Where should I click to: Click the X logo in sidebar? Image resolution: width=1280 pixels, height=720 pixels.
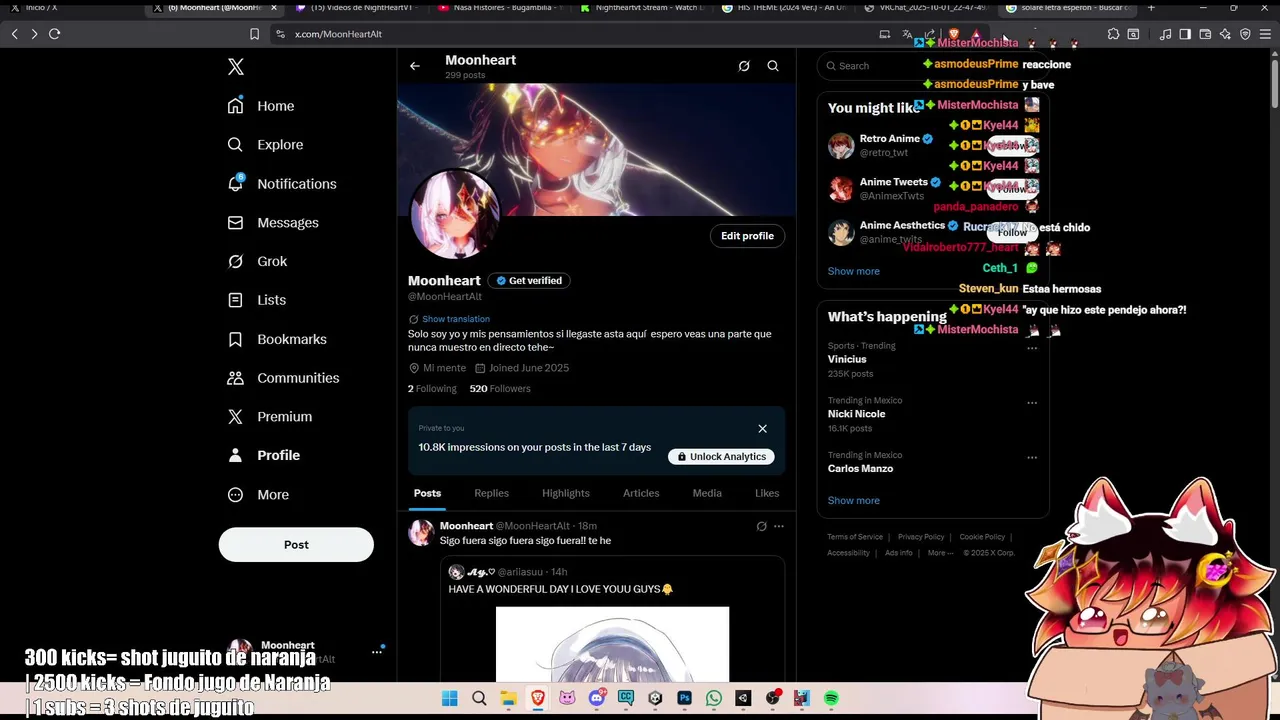pos(235,67)
